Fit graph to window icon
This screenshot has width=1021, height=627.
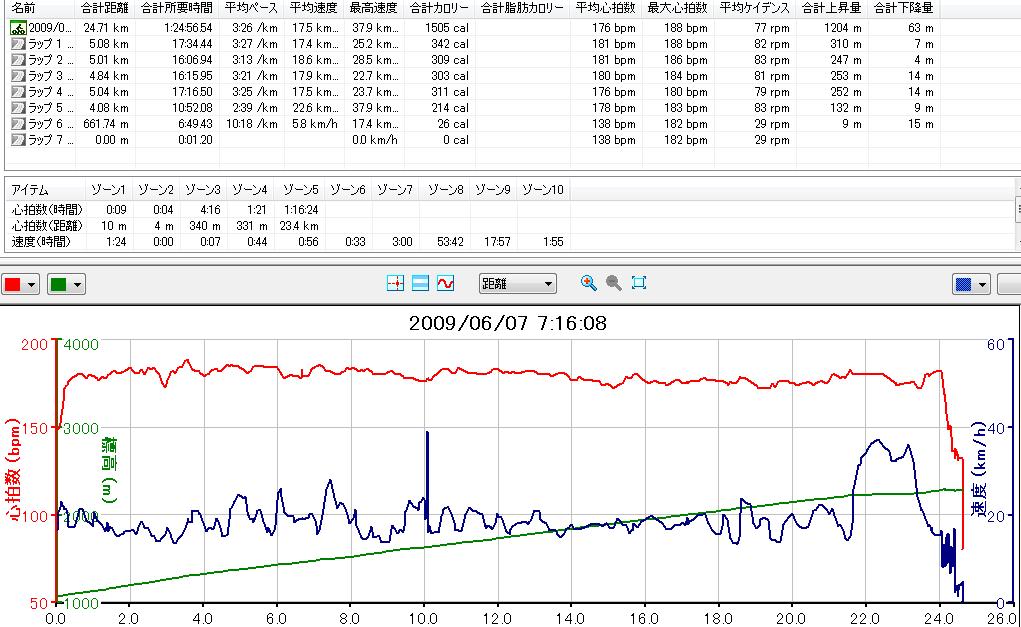click(x=639, y=283)
